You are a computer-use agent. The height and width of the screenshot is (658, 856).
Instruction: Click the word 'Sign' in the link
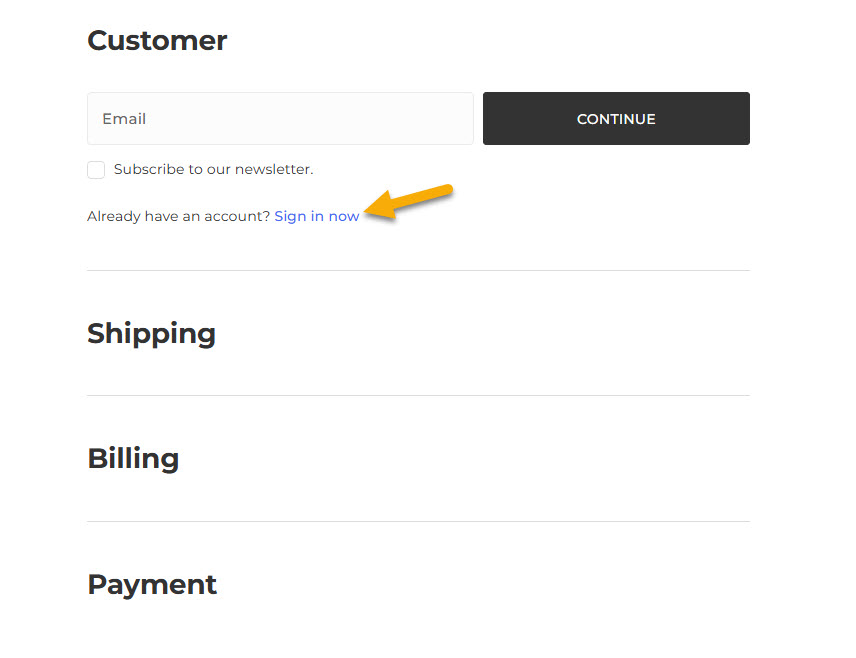tap(290, 216)
